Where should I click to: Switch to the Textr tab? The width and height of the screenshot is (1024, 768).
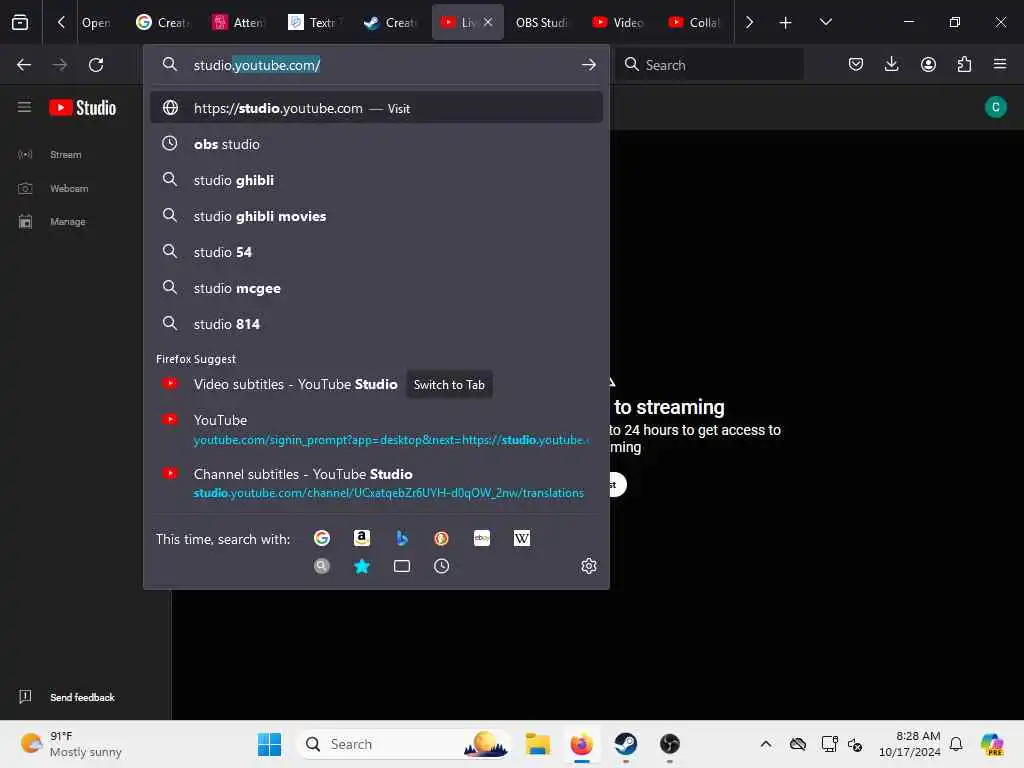(x=315, y=22)
